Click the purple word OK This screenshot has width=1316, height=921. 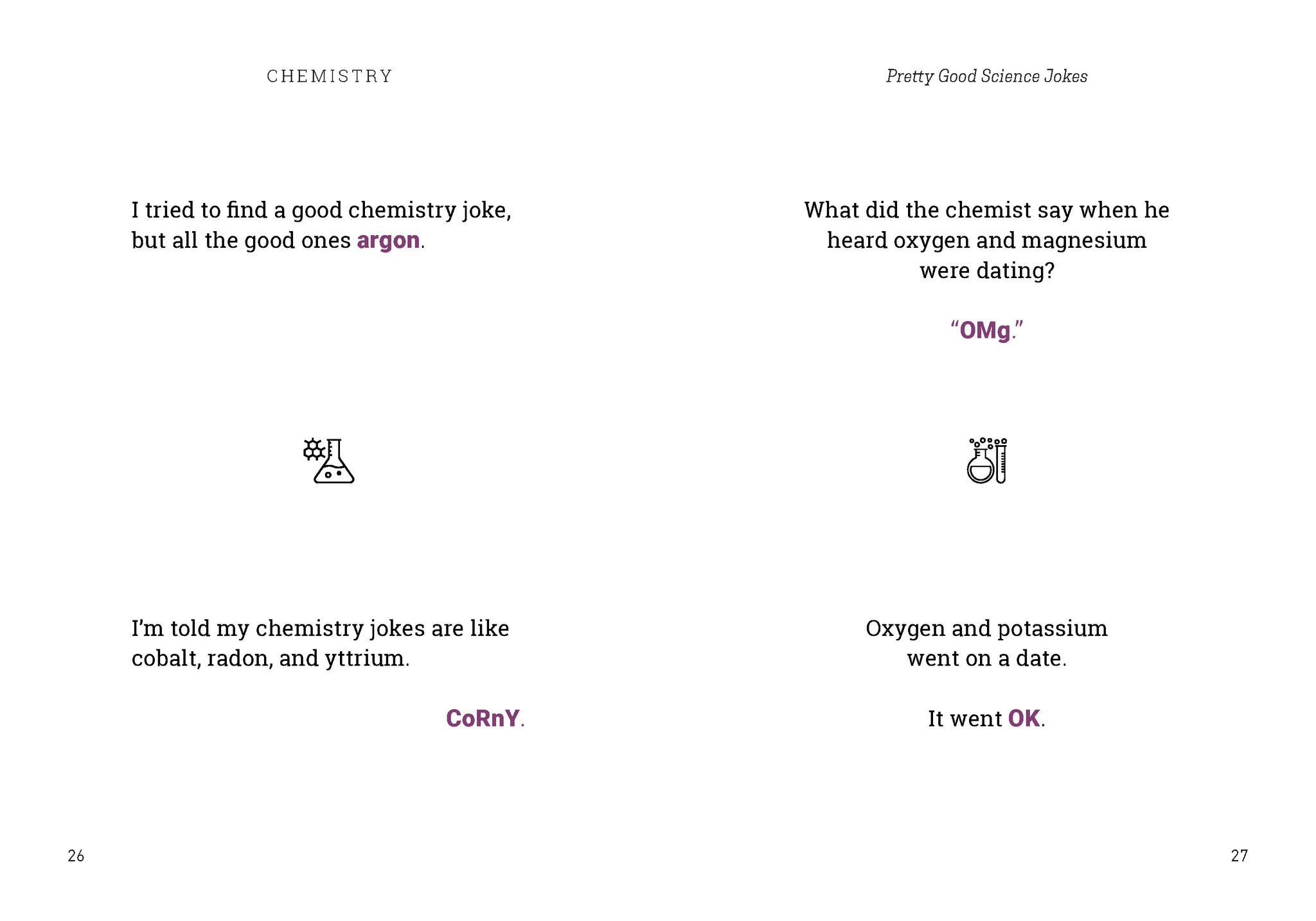pyautogui.click(x=1024, y=718)
